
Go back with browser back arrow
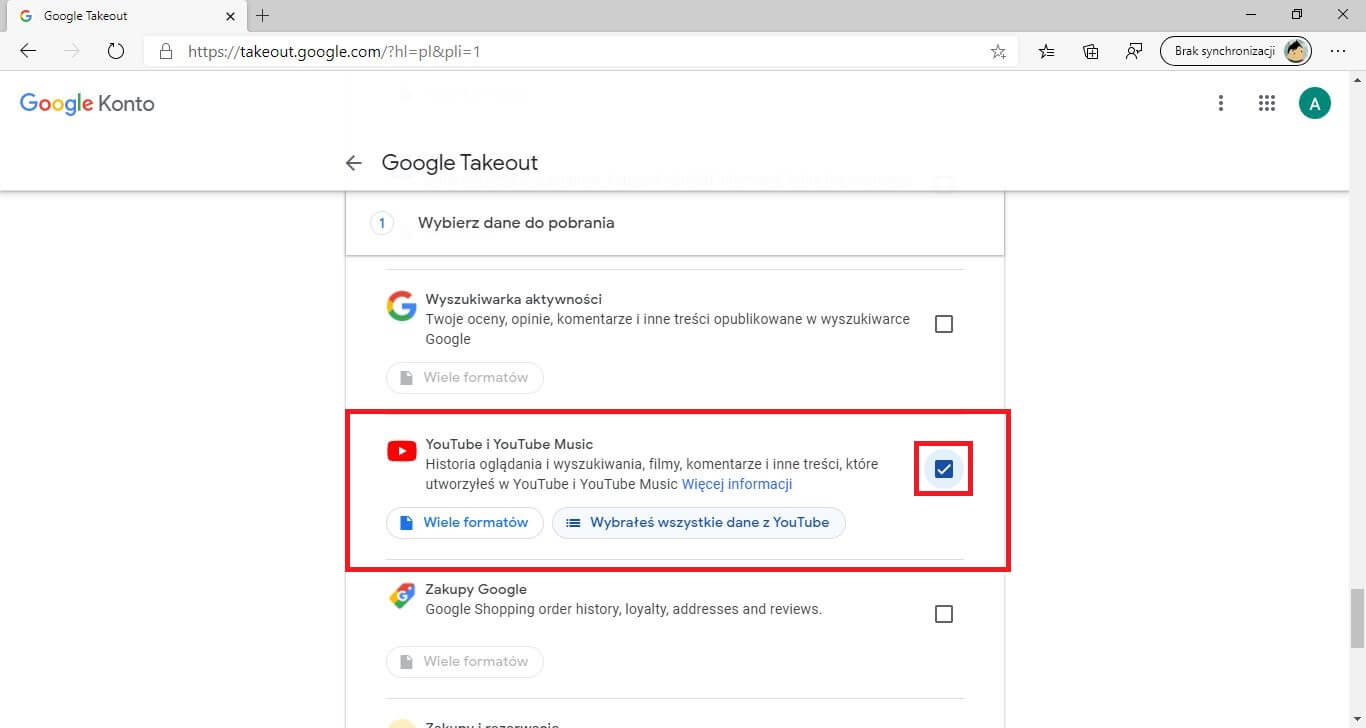tap(28, 51)
